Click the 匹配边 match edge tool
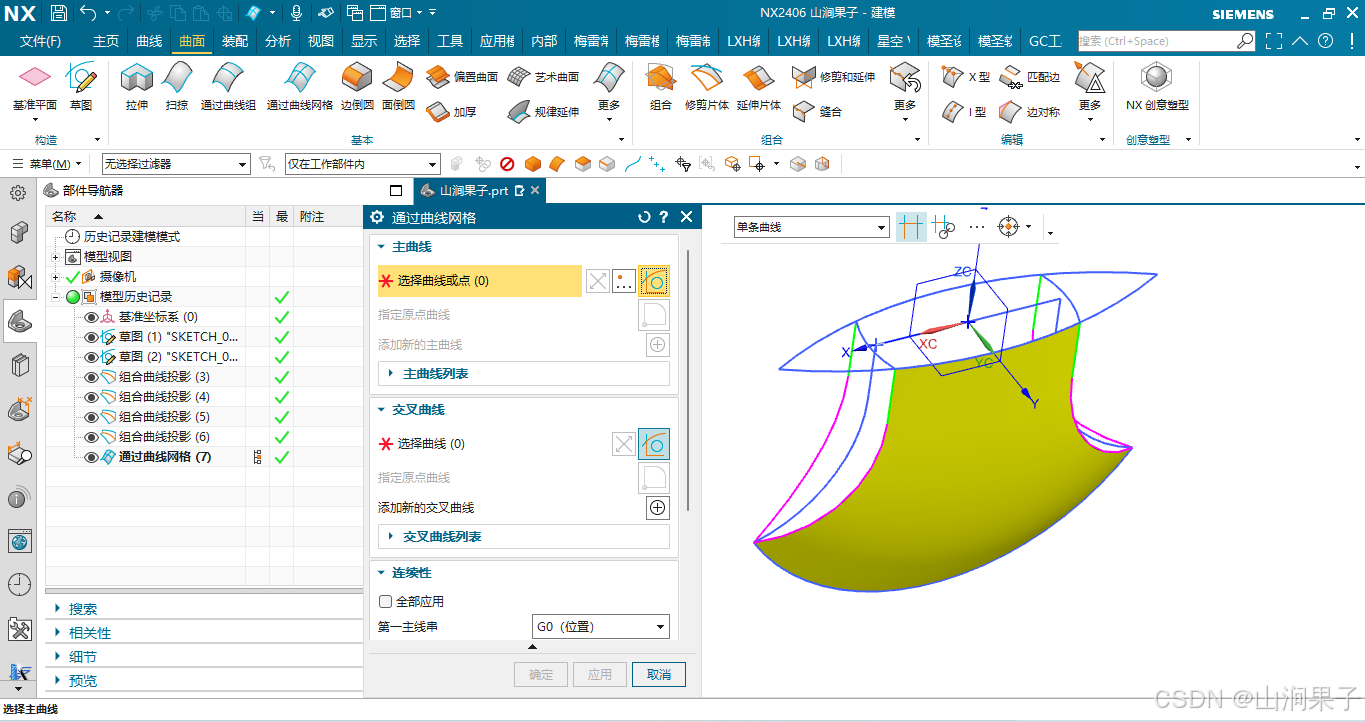This screenshot has height=722, width=1365. coord(1029,77)
